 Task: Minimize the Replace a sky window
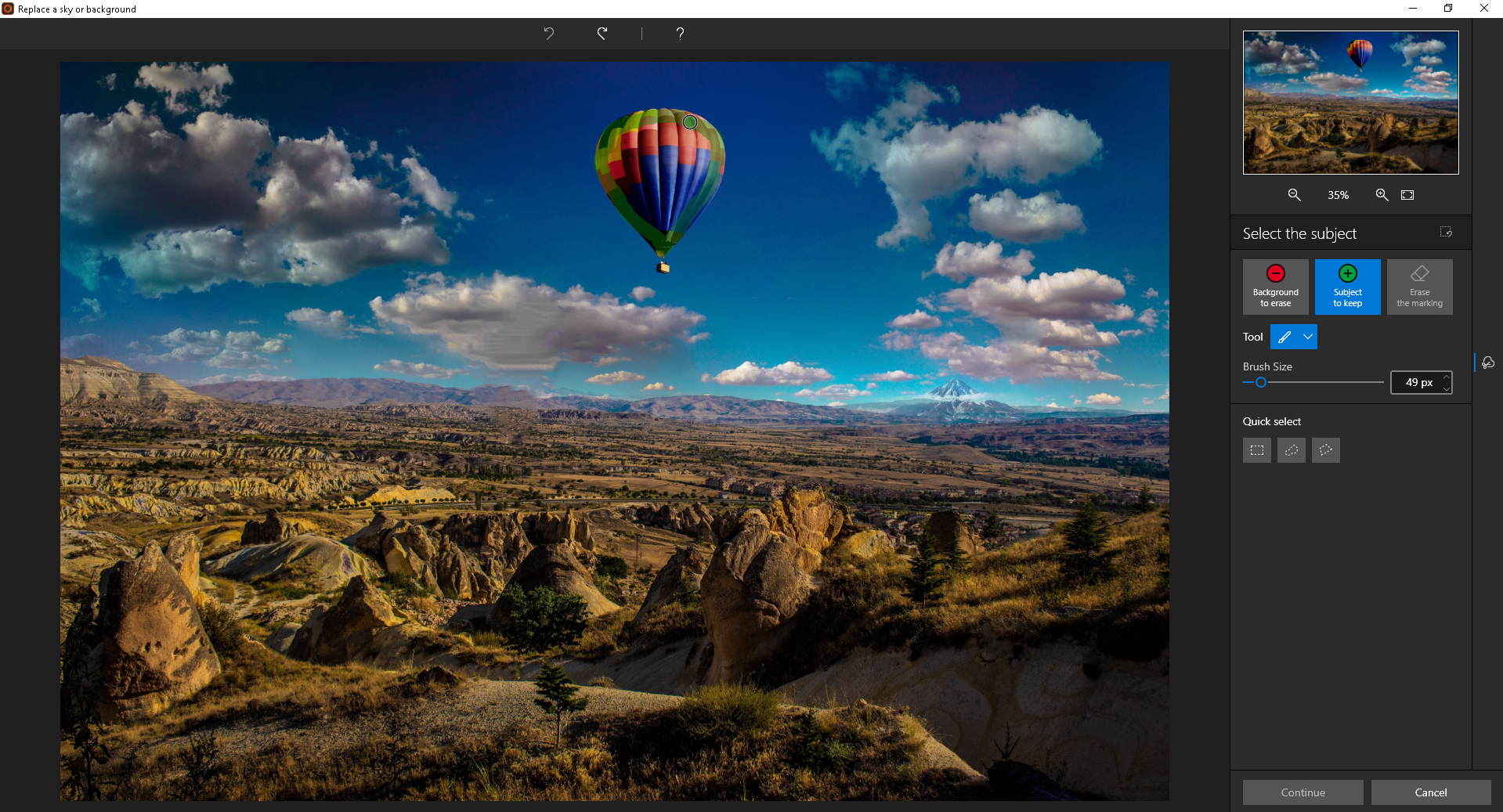1413,9
